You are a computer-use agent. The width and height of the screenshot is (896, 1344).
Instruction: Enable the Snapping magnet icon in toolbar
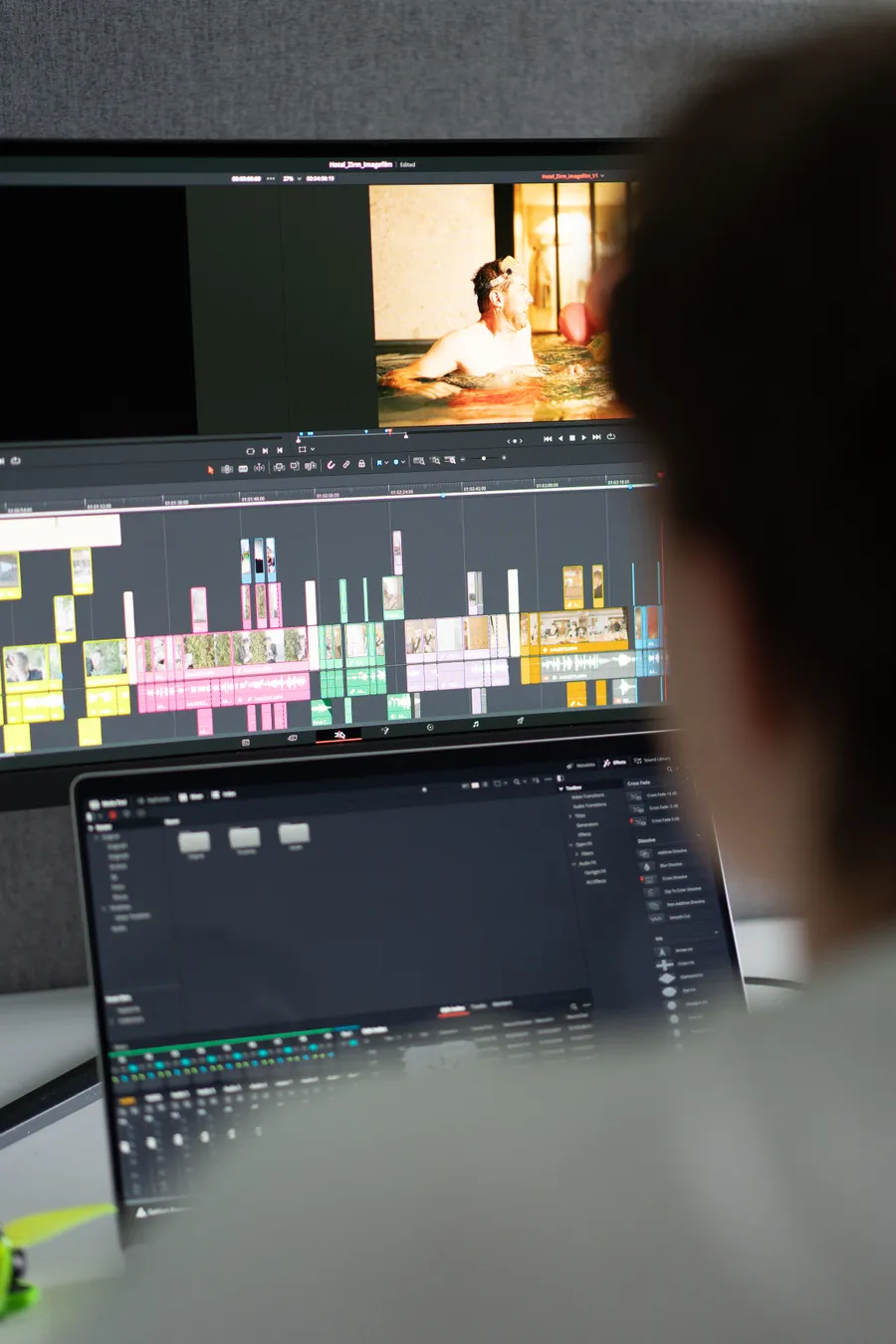[331, 465]
